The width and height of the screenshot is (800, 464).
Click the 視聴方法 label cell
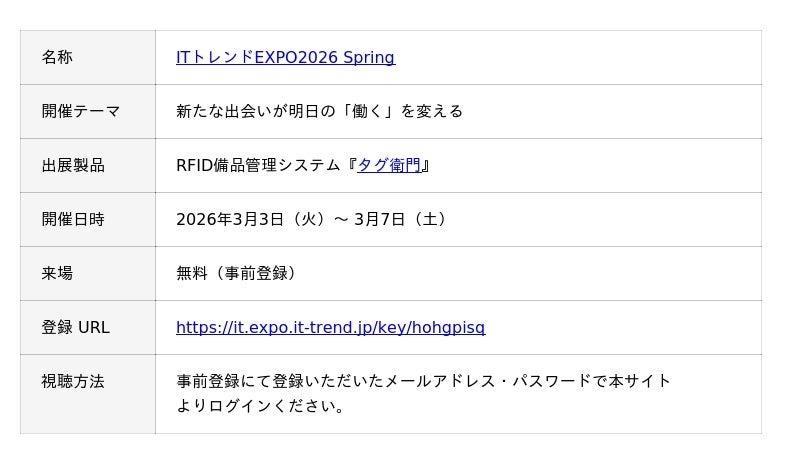tap(73, 381)
